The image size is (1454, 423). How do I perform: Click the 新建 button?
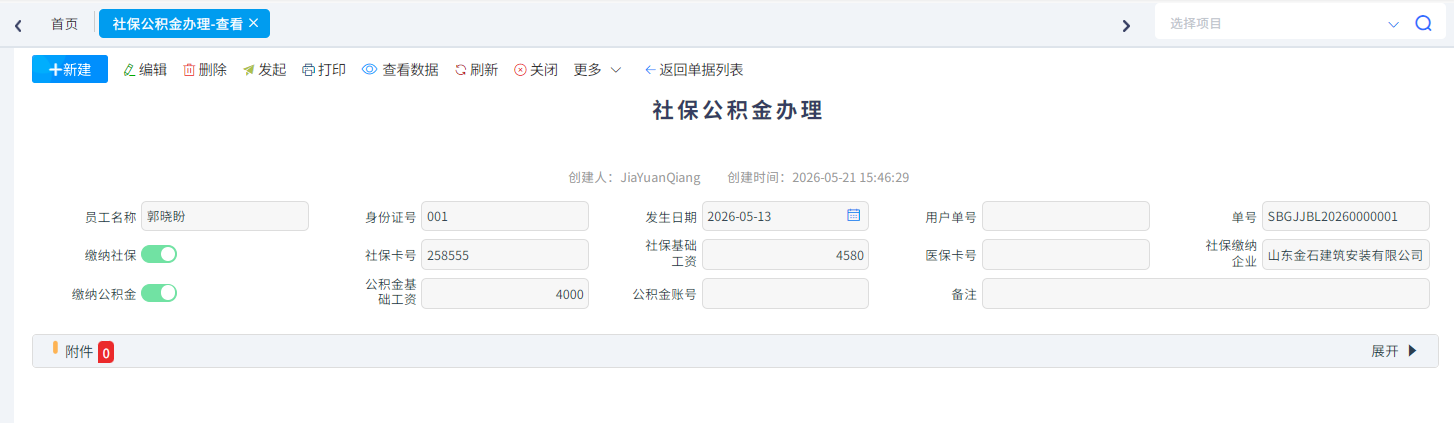coord(70,69)
